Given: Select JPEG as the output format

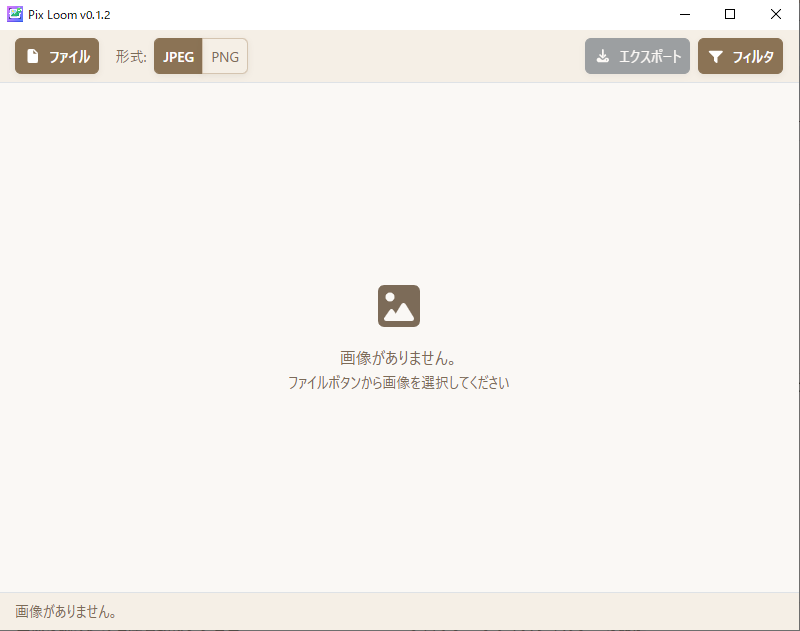Looking at the screenshot, I should click(x=178, y=56).
